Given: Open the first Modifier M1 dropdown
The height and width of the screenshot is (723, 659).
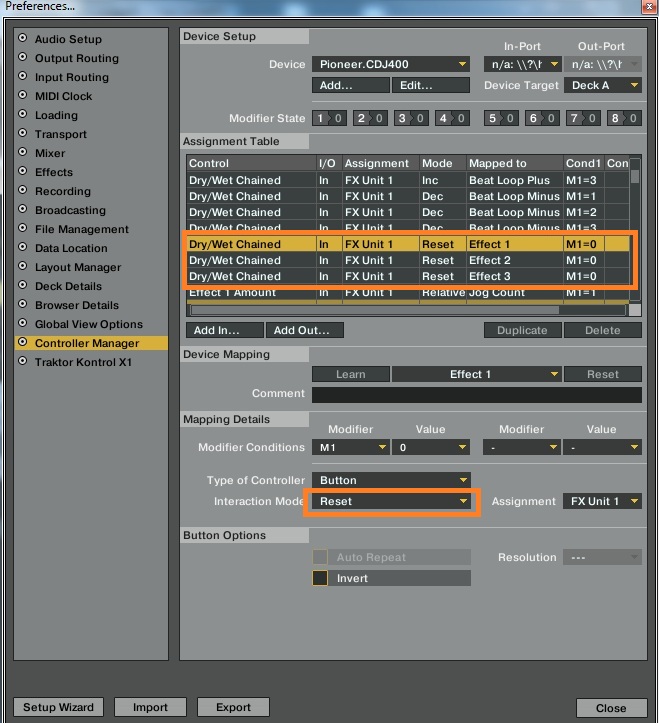Looking at the screenshot, I should (x=351, y=447).
